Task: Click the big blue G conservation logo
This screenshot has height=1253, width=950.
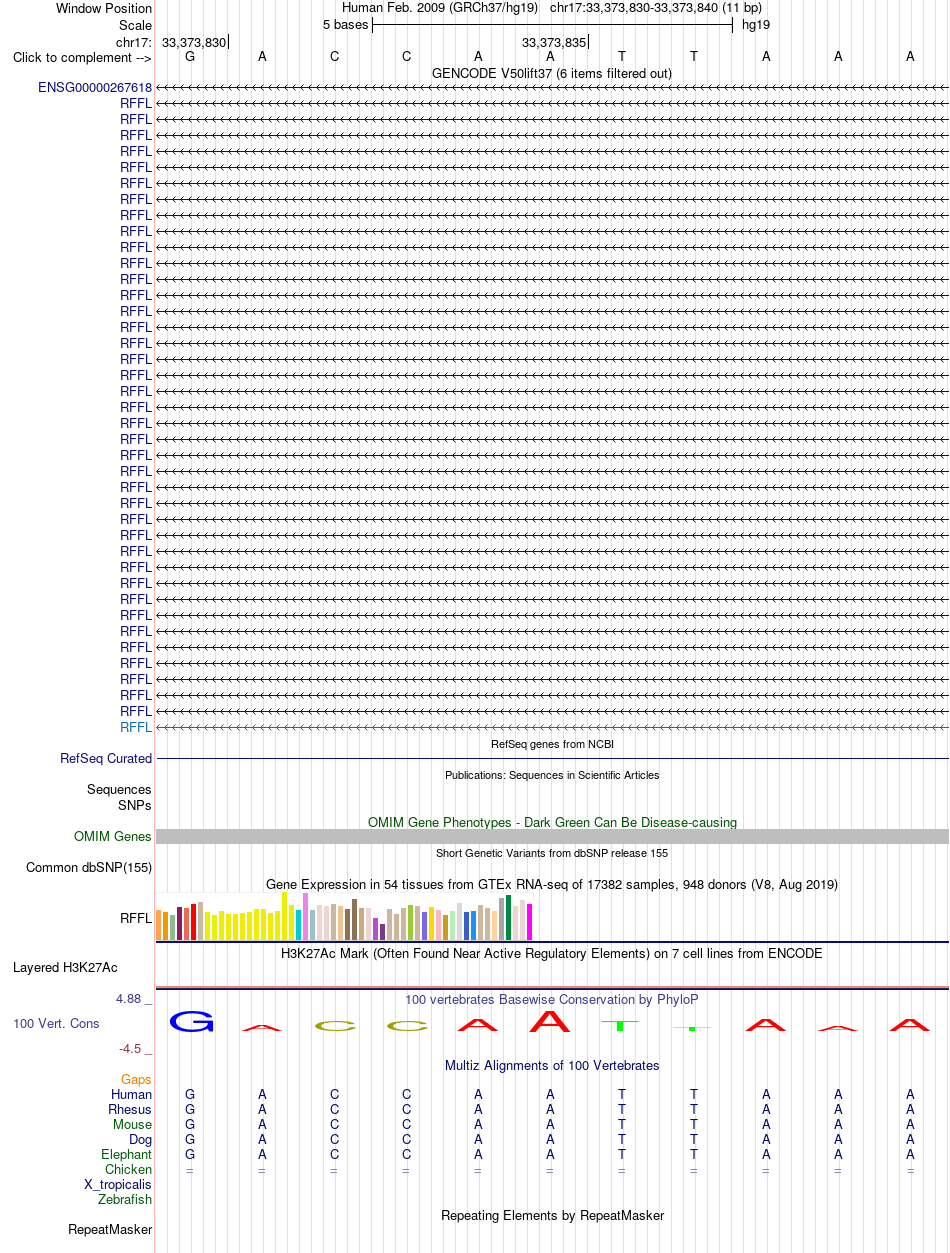Action: [x=191, y=1021]
